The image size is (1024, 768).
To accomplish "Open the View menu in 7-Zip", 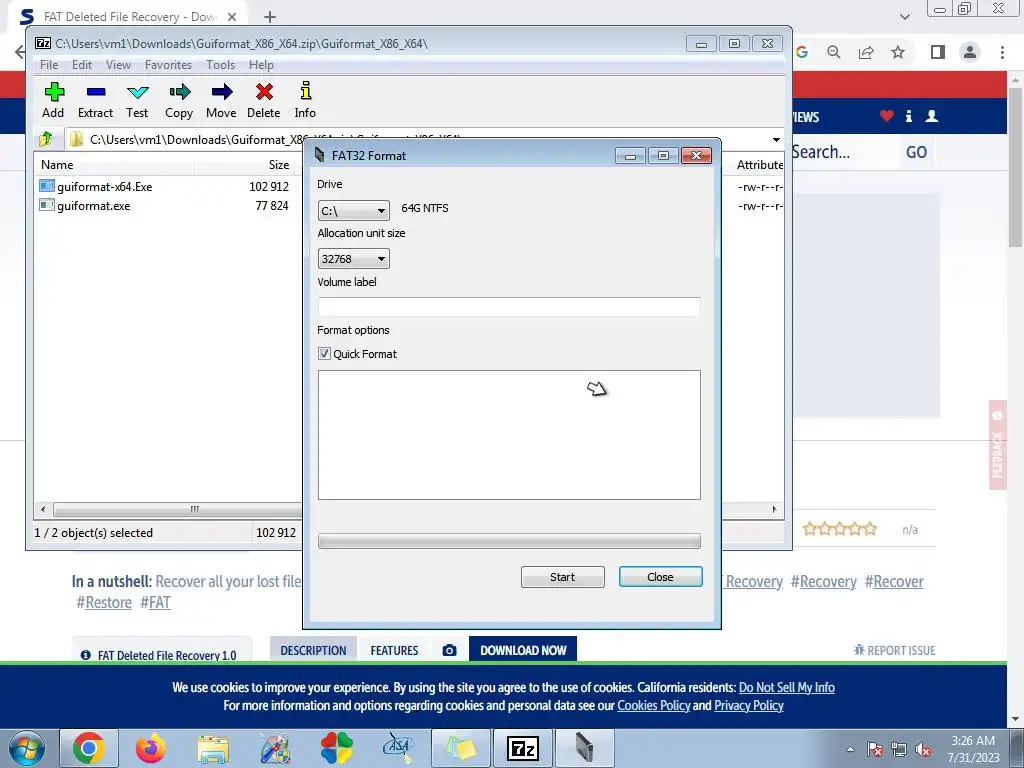I will (118, 65).
